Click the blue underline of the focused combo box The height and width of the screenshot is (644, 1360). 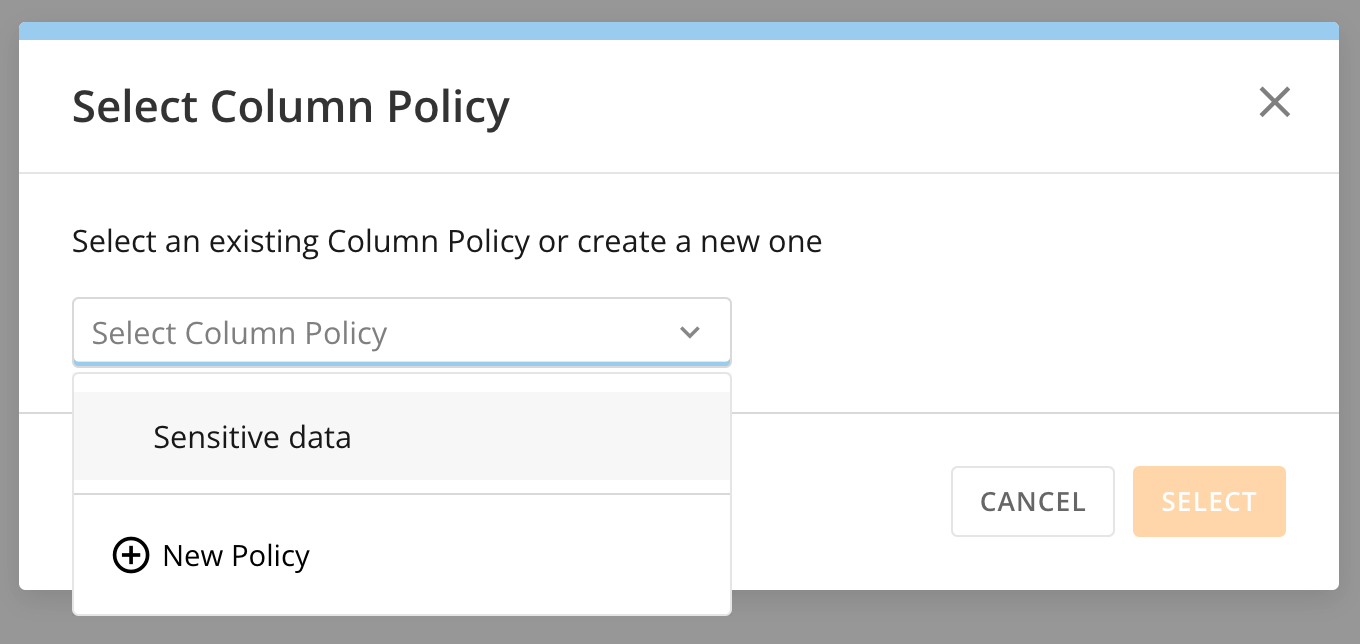[x=402, y=363]
